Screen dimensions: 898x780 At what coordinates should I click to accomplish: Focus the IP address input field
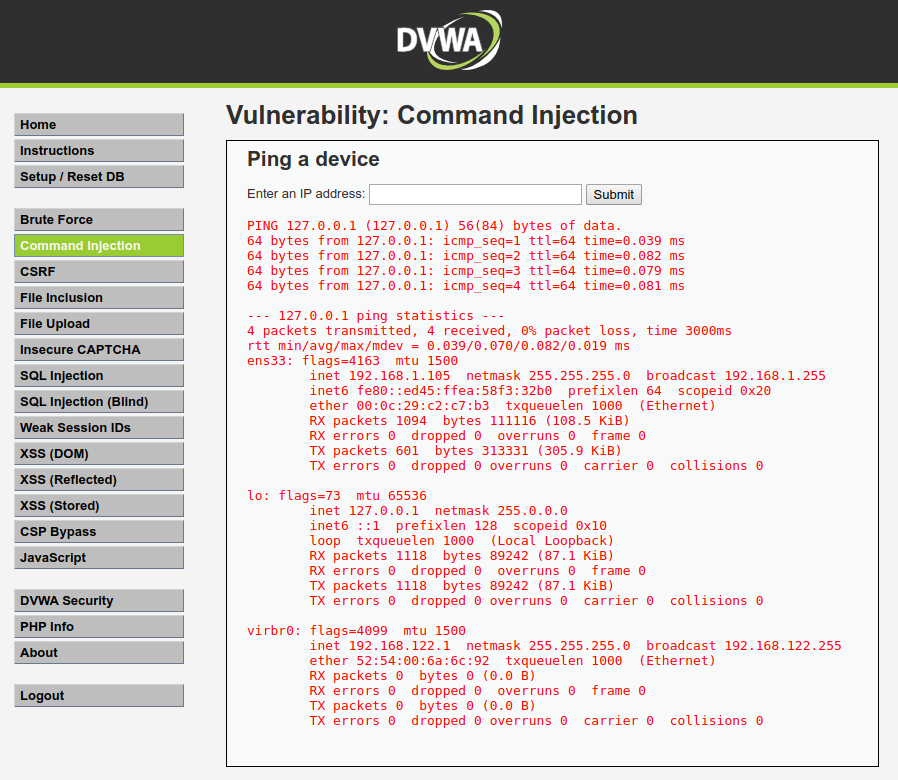(x=475, y=195)
